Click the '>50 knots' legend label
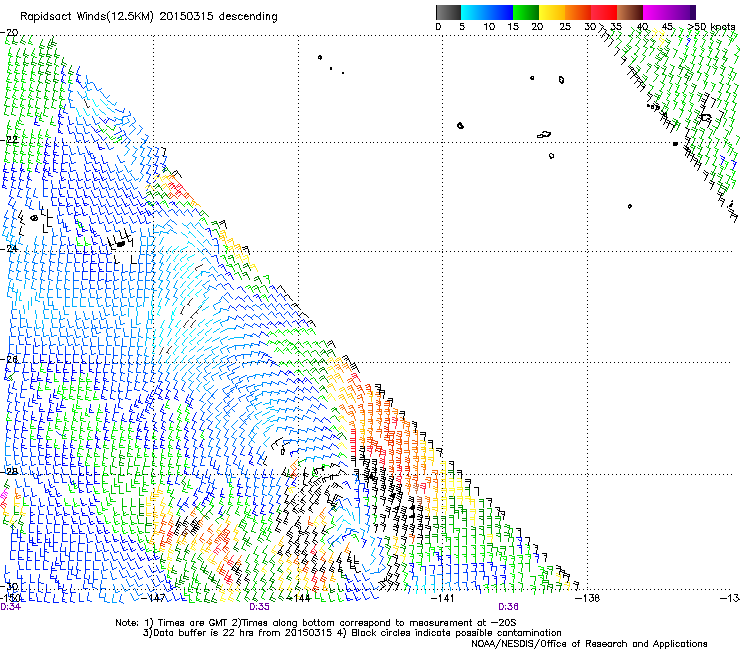Image resolution: width=740 pixels, height=650 pixels. [x=711, y=26]
